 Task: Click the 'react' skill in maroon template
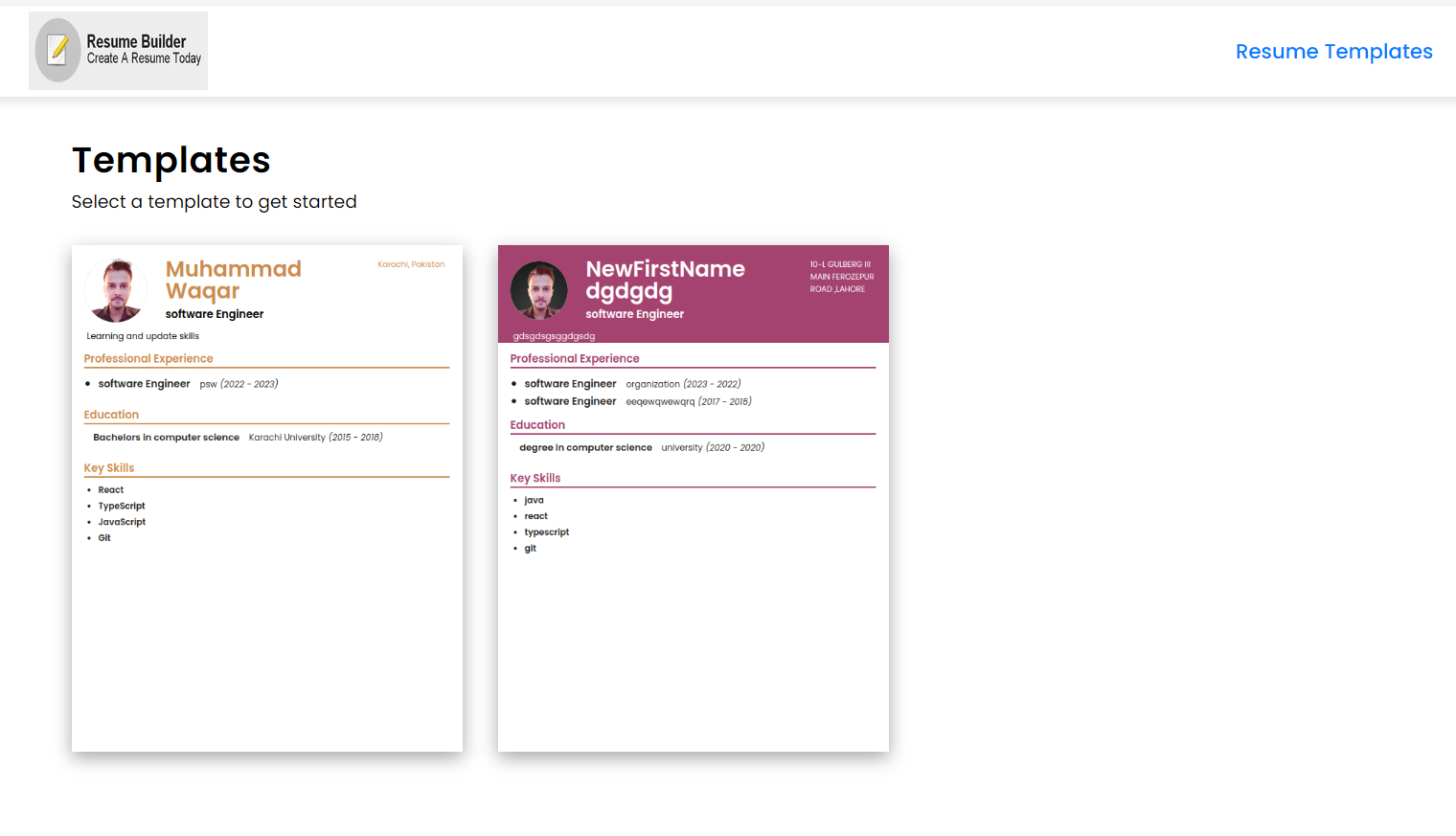click(536, 516)
